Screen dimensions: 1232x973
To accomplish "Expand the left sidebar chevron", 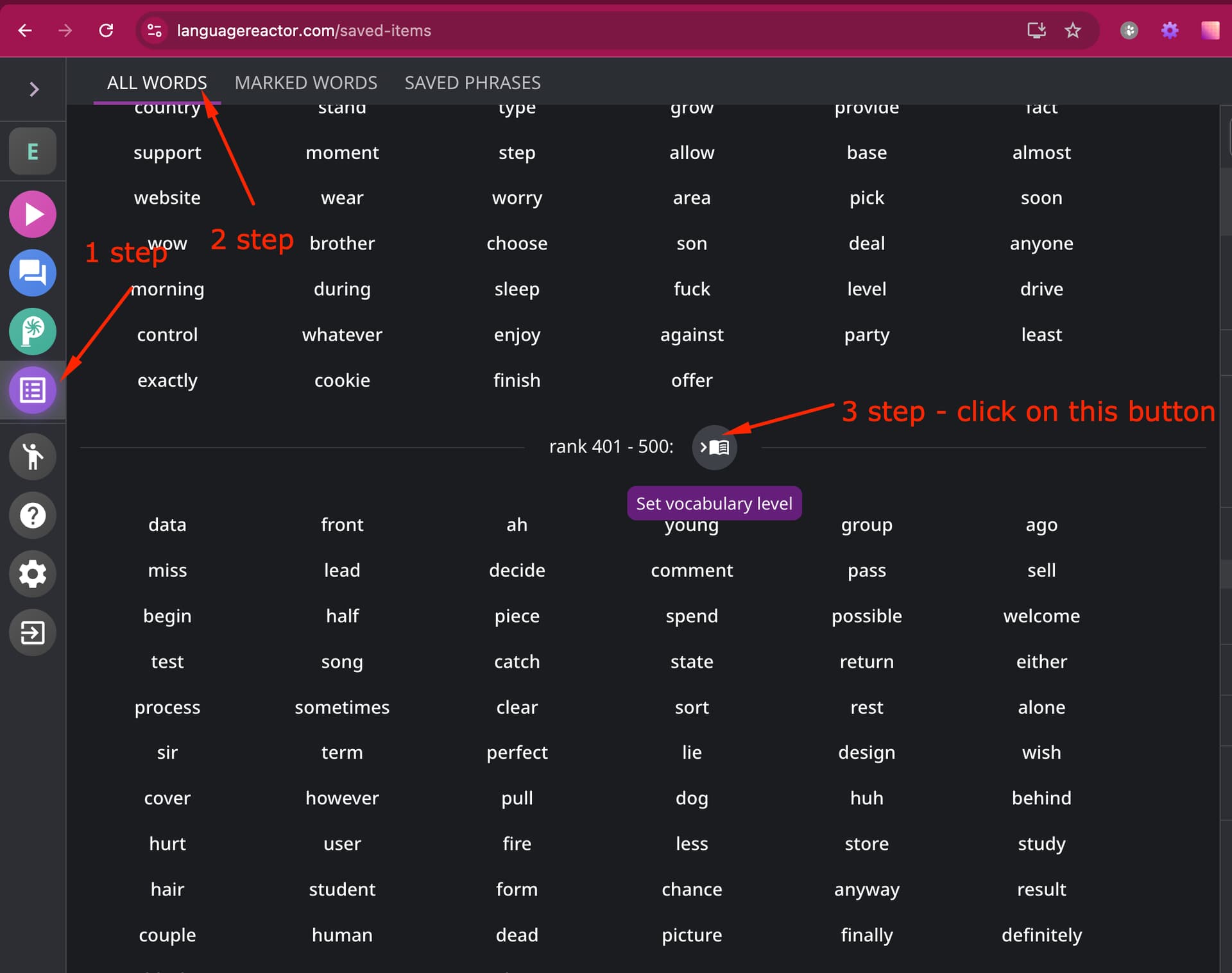I will [33, 89].
